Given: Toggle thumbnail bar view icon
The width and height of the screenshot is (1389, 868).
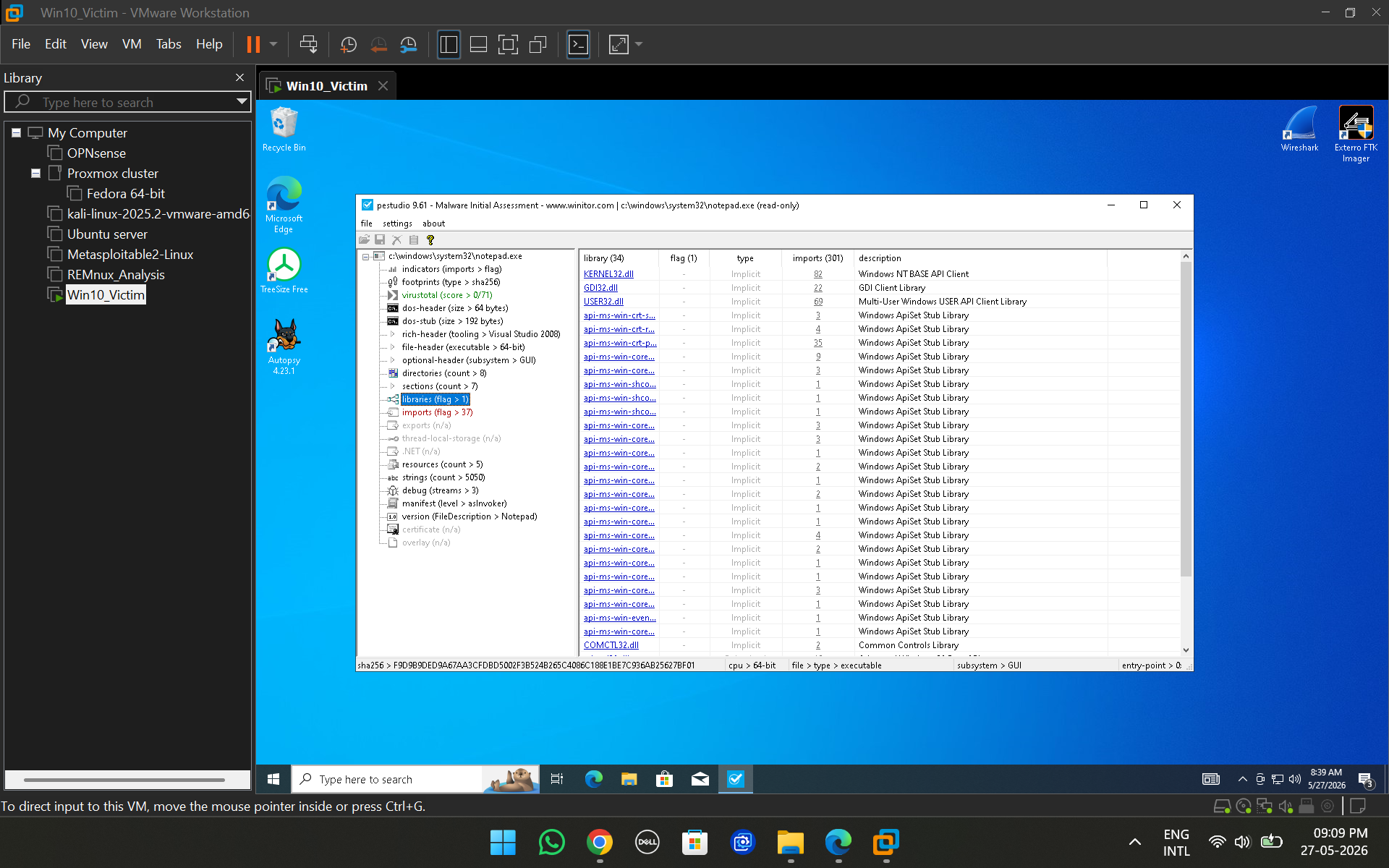Looking at the screenshot, I should point(478,44).
